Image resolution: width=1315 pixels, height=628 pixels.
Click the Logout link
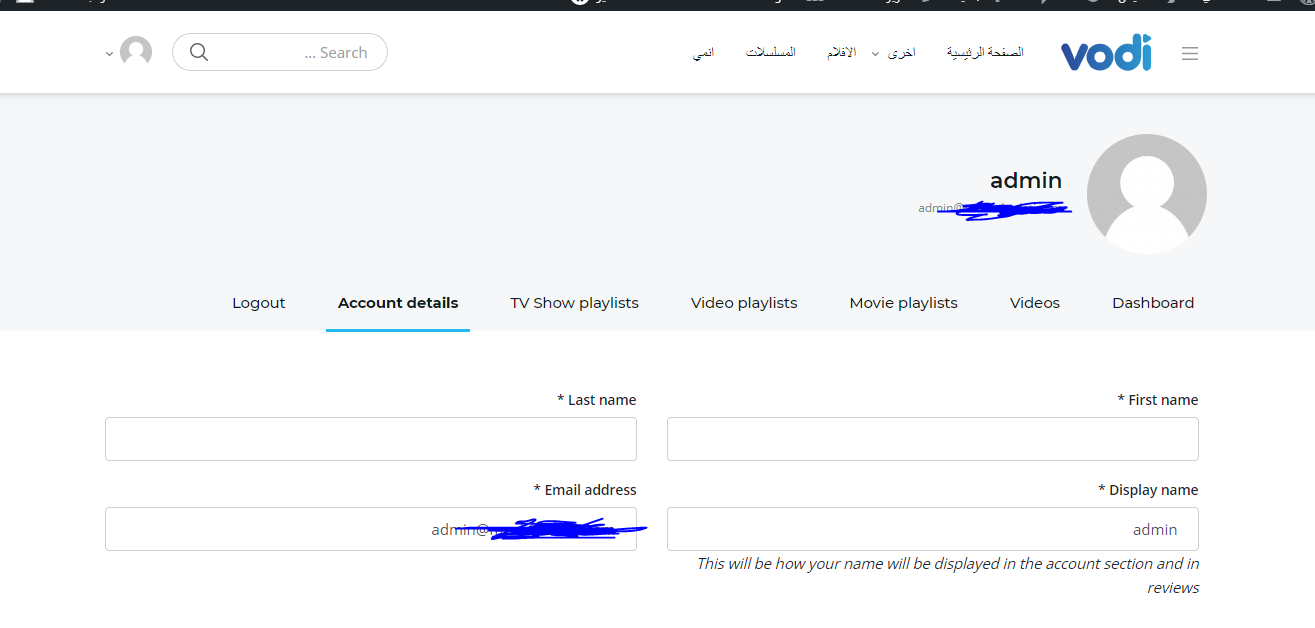pos(259,303)
